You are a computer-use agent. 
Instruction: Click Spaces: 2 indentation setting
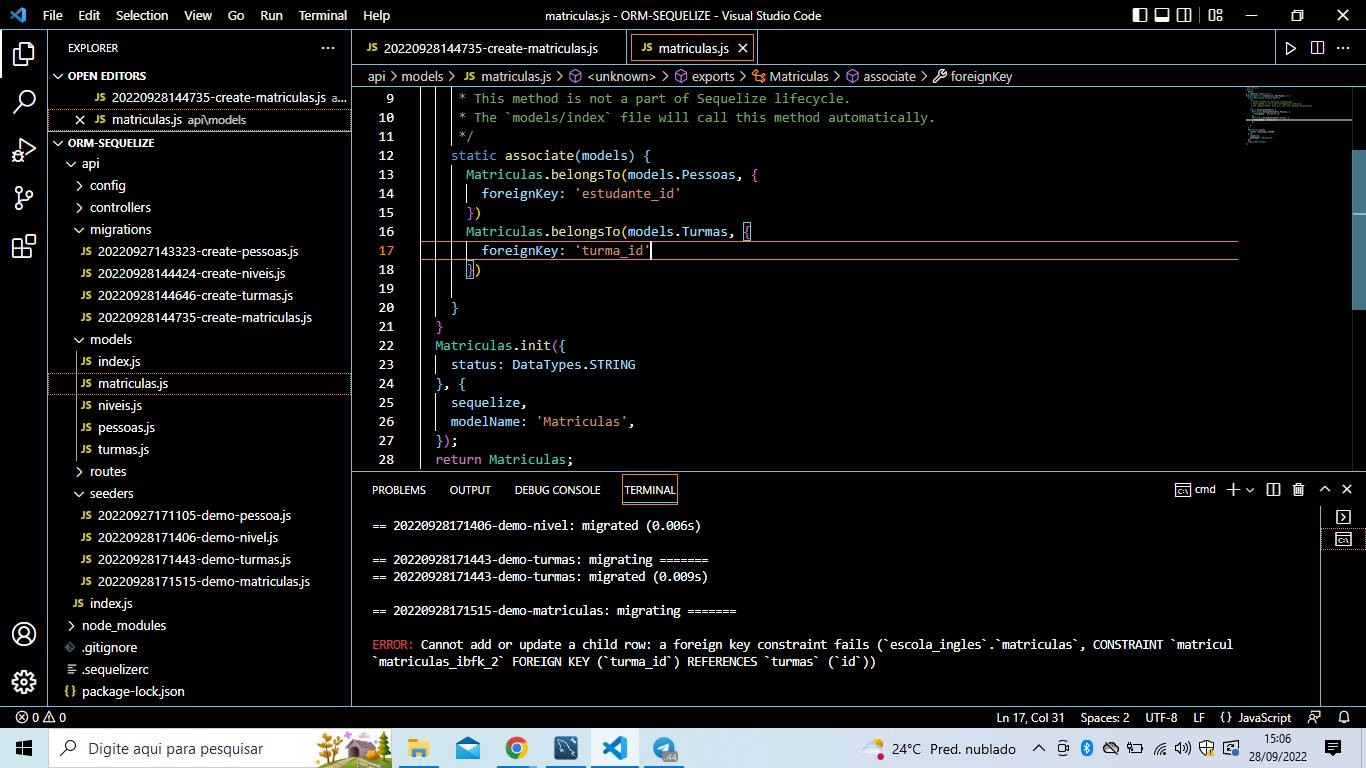pos(1104,717)
